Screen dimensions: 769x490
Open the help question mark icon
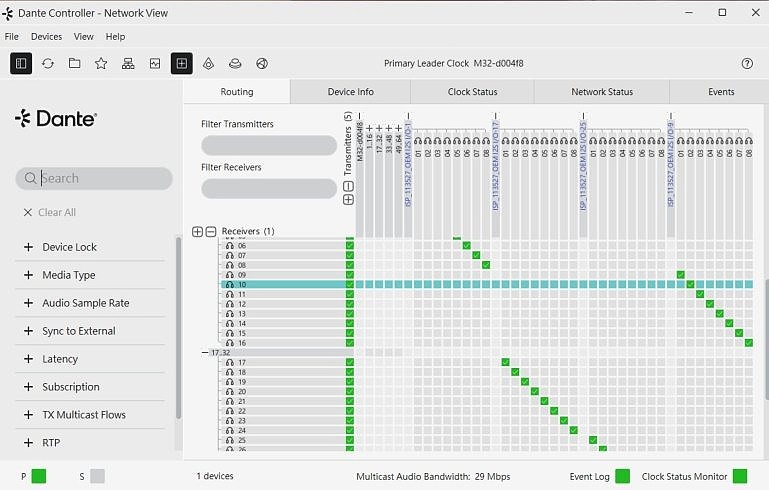pos(747,63)
